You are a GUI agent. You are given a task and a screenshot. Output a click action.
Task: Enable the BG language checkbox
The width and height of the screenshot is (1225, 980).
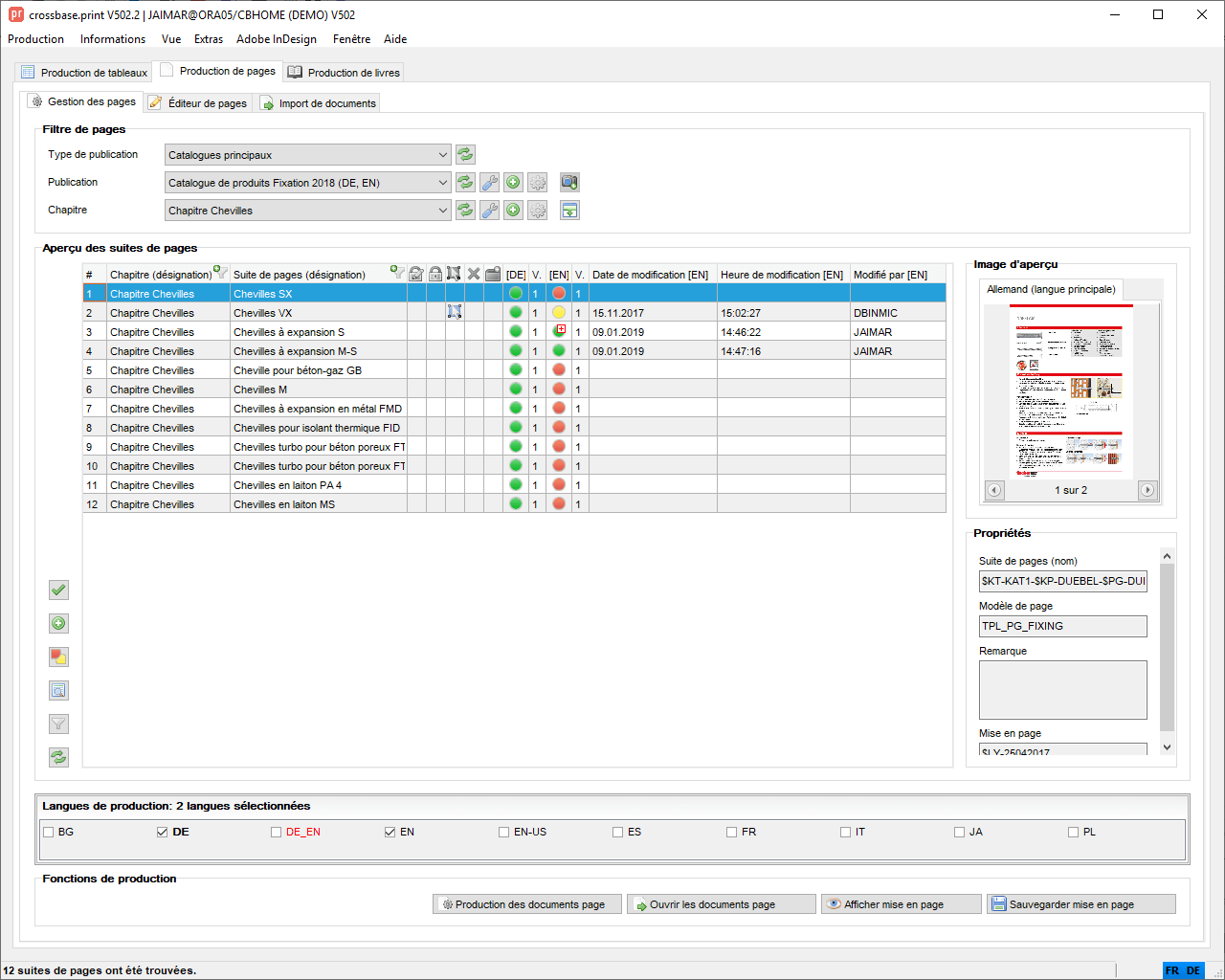49,832
